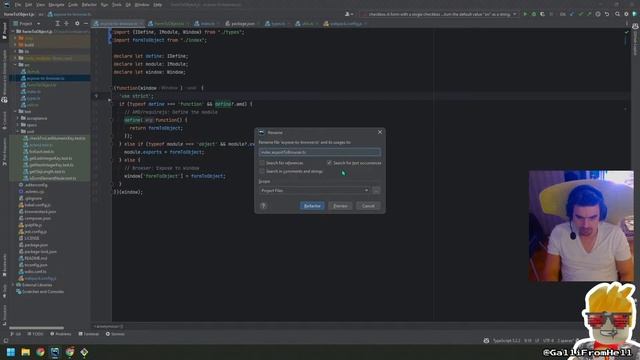Collapse the unit folder
Viewport: 640px width, 360px height.
(x=18, y=131)
